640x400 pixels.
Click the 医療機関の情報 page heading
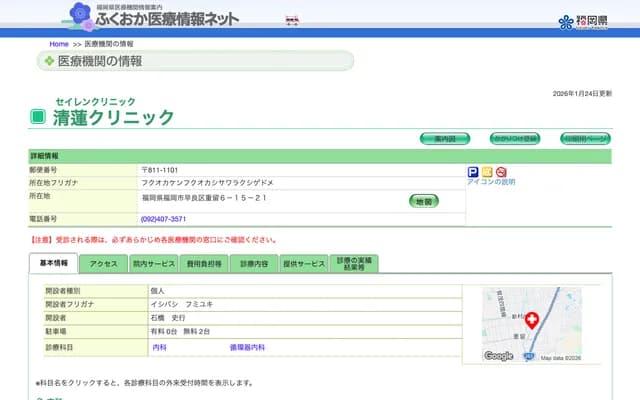(100, 61)
